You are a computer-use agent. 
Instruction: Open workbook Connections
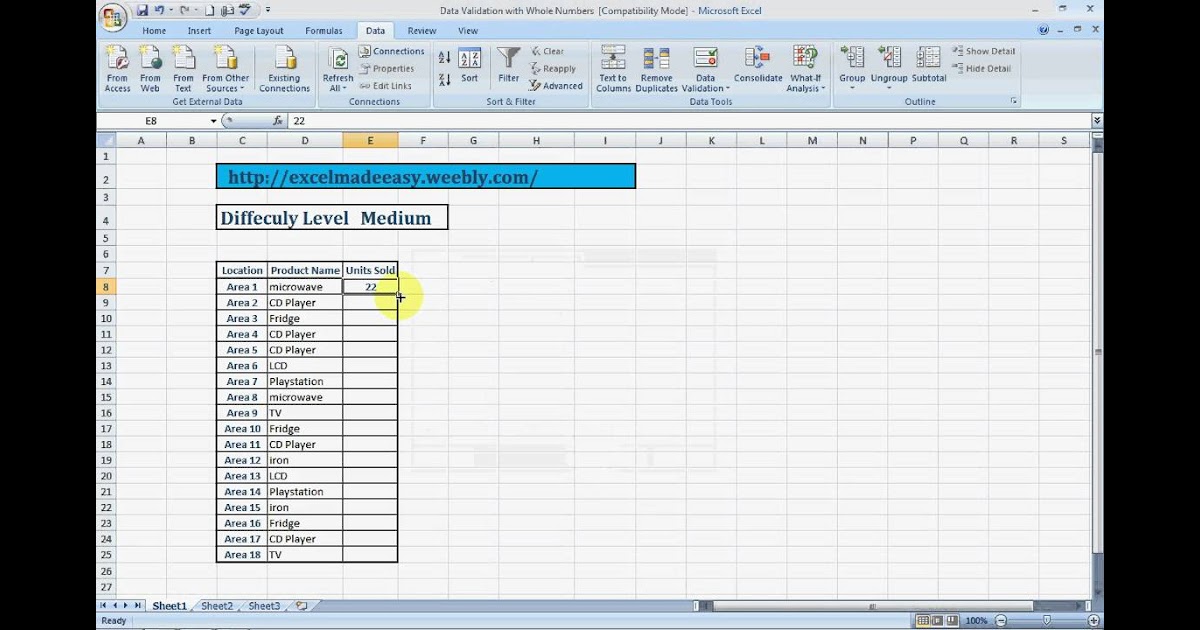392,51
